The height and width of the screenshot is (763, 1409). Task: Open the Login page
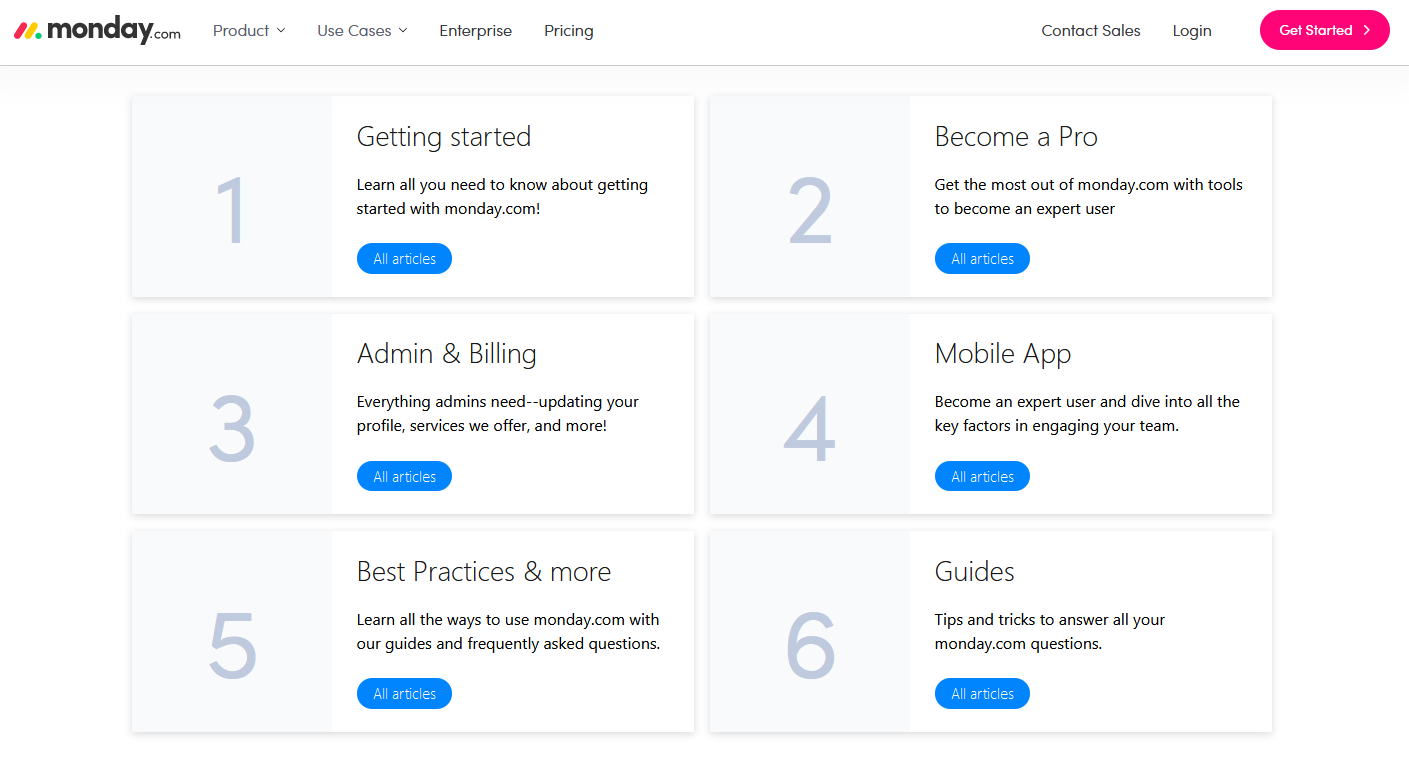(x=1191, y=31)
